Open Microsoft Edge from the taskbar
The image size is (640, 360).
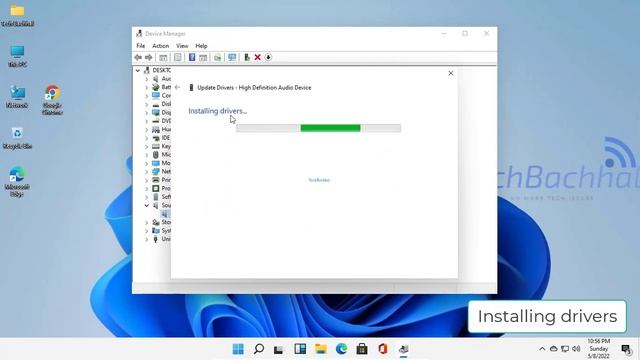[x=341, y=349]
